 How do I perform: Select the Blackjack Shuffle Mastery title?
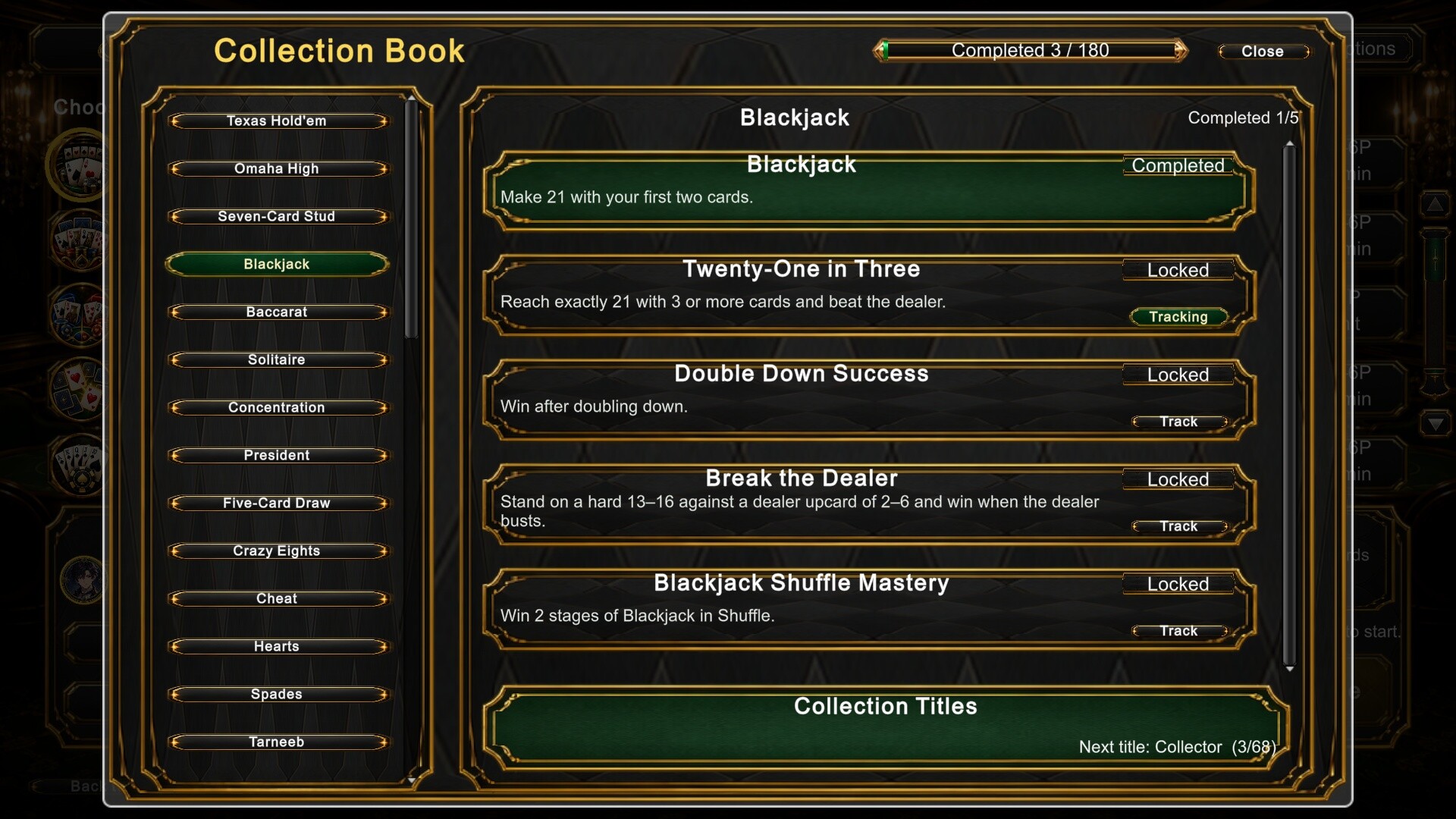(802, 583)
